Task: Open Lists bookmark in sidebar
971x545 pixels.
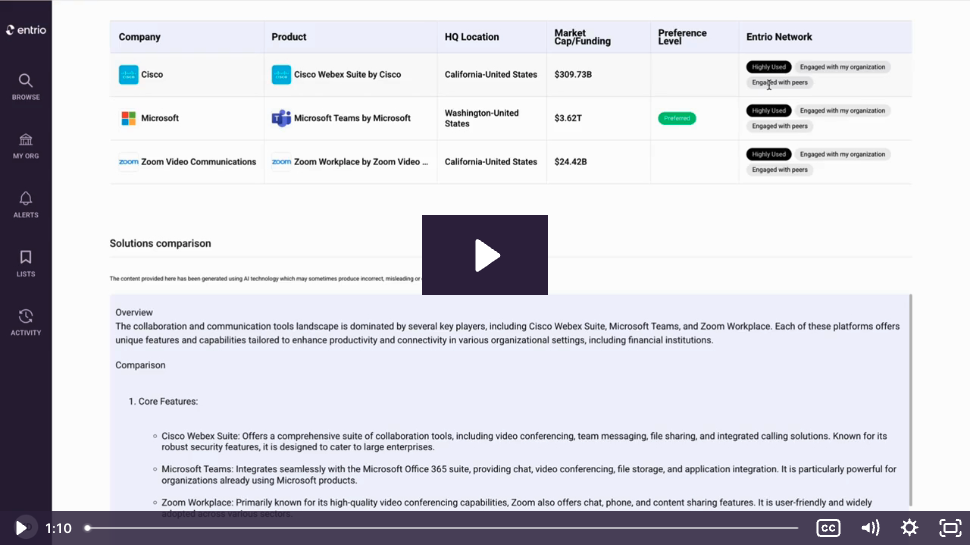Action: [x=25, y=263]
